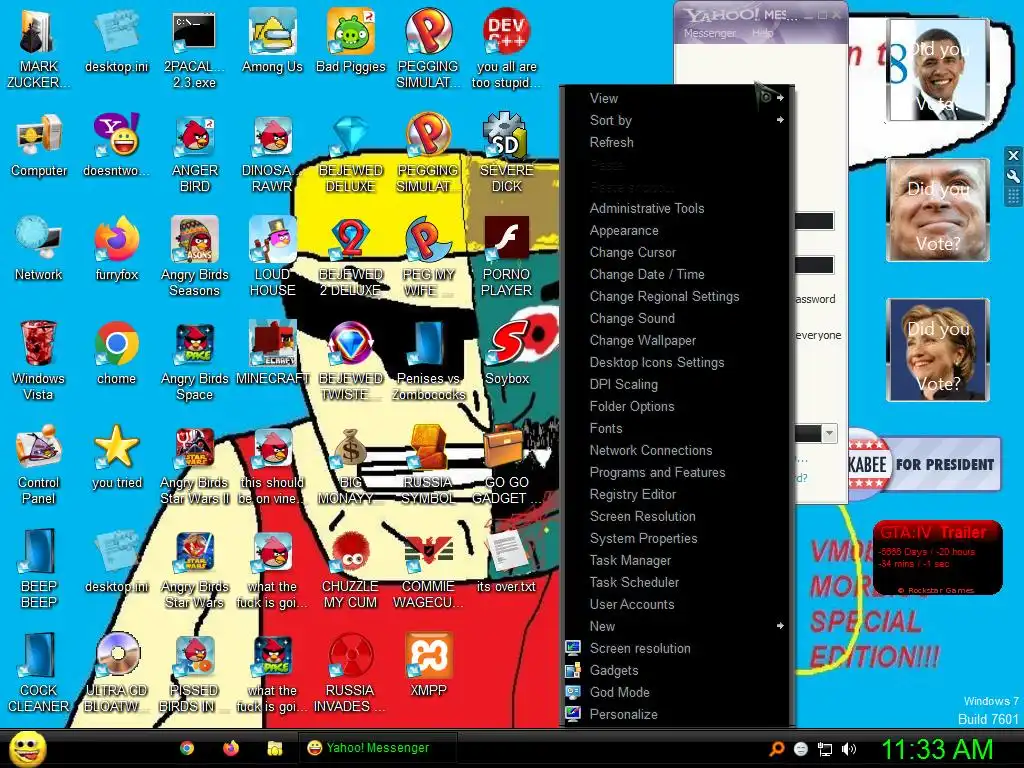Viewport: 1024px width, 768px height.
Task: Select the MINECRAFT desktop icon
Action: pyautogui.click(x=272, y=353)
